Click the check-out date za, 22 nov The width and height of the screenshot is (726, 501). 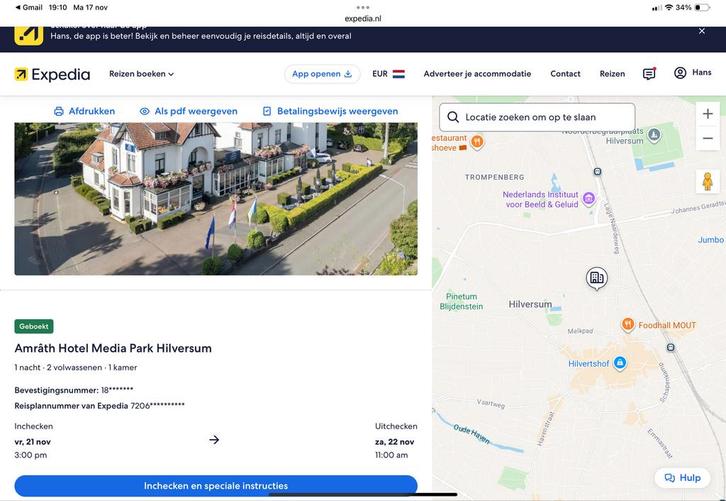tap(394, 442)
